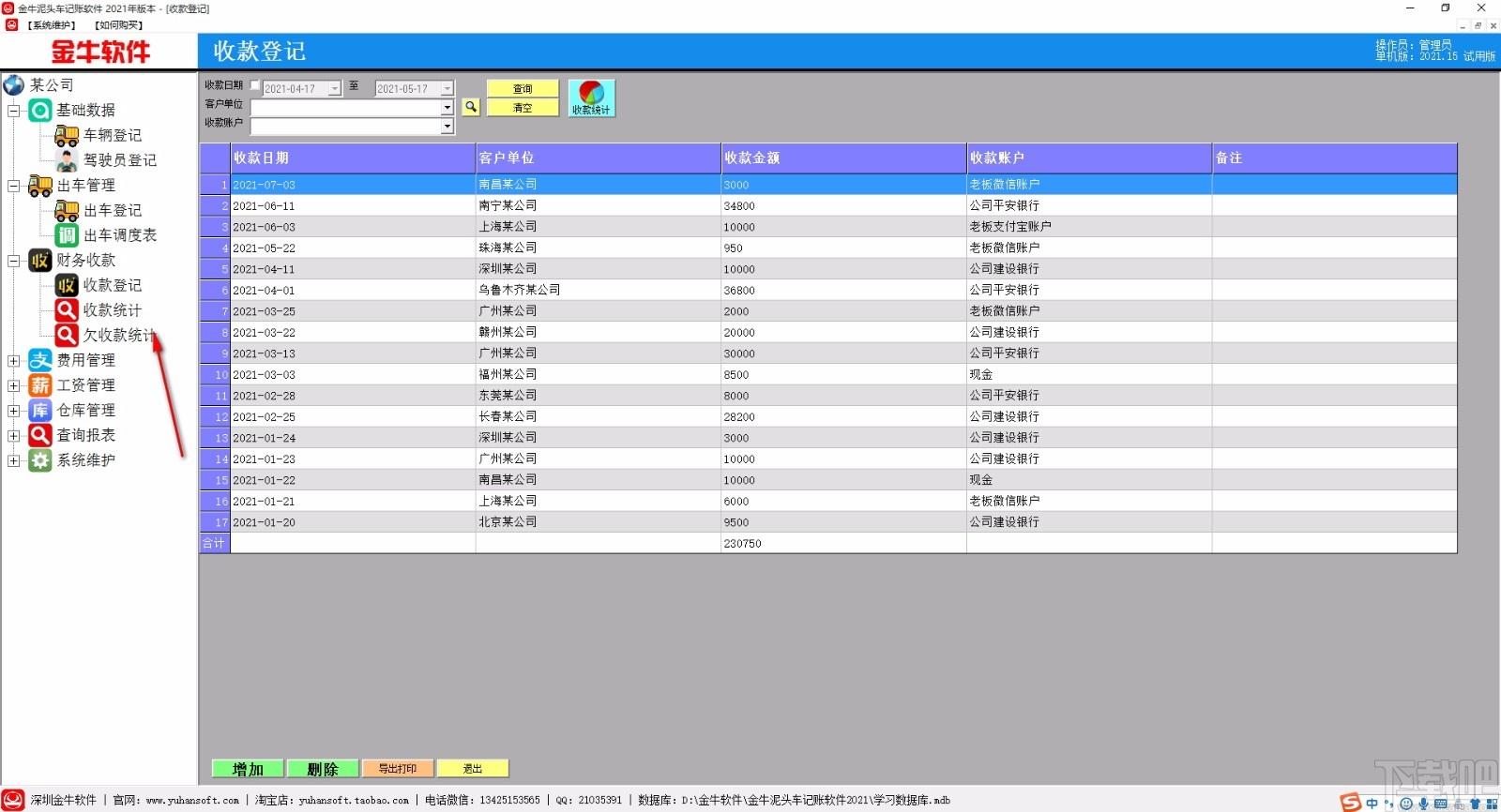Click the 收款统计 pie chart button
The height and width of the screenshot is (812, 1501).
(591, 98)
